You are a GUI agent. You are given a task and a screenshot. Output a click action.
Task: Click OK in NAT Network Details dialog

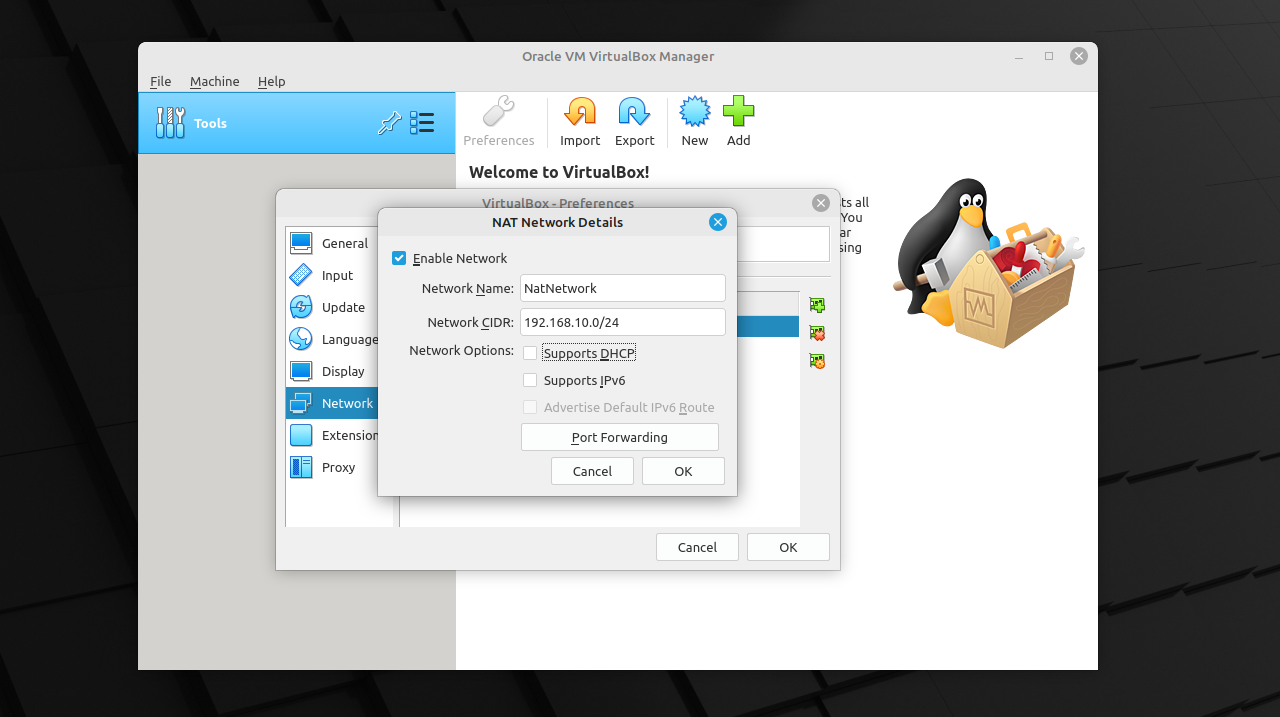click(x=683, y=471)
